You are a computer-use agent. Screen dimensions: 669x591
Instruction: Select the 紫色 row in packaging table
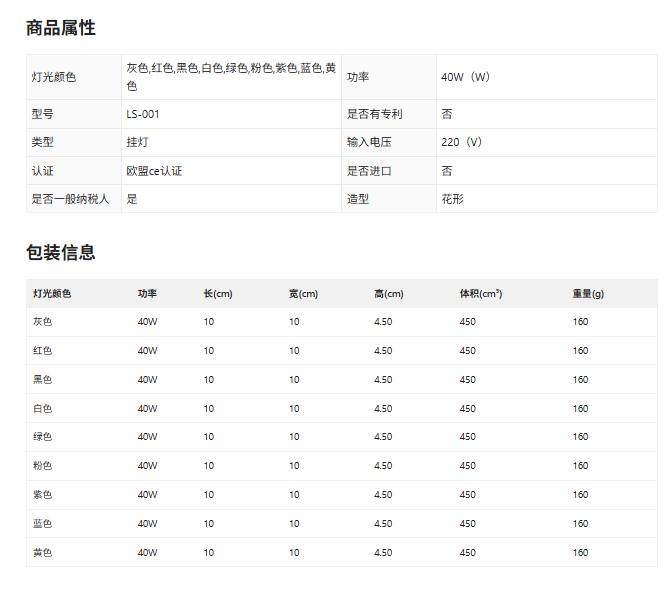pos(42,495)
